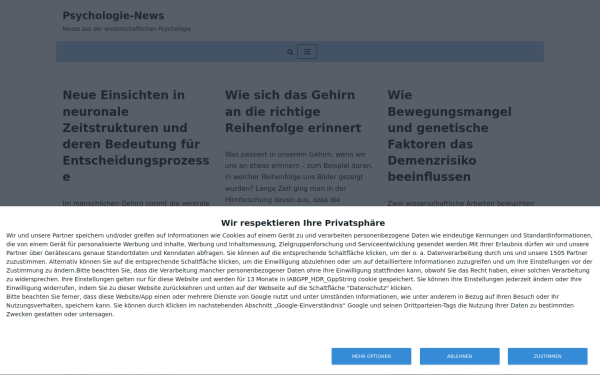
Task: Open article about neuronale Zeitstrukturen
Action: coord(136,136)
